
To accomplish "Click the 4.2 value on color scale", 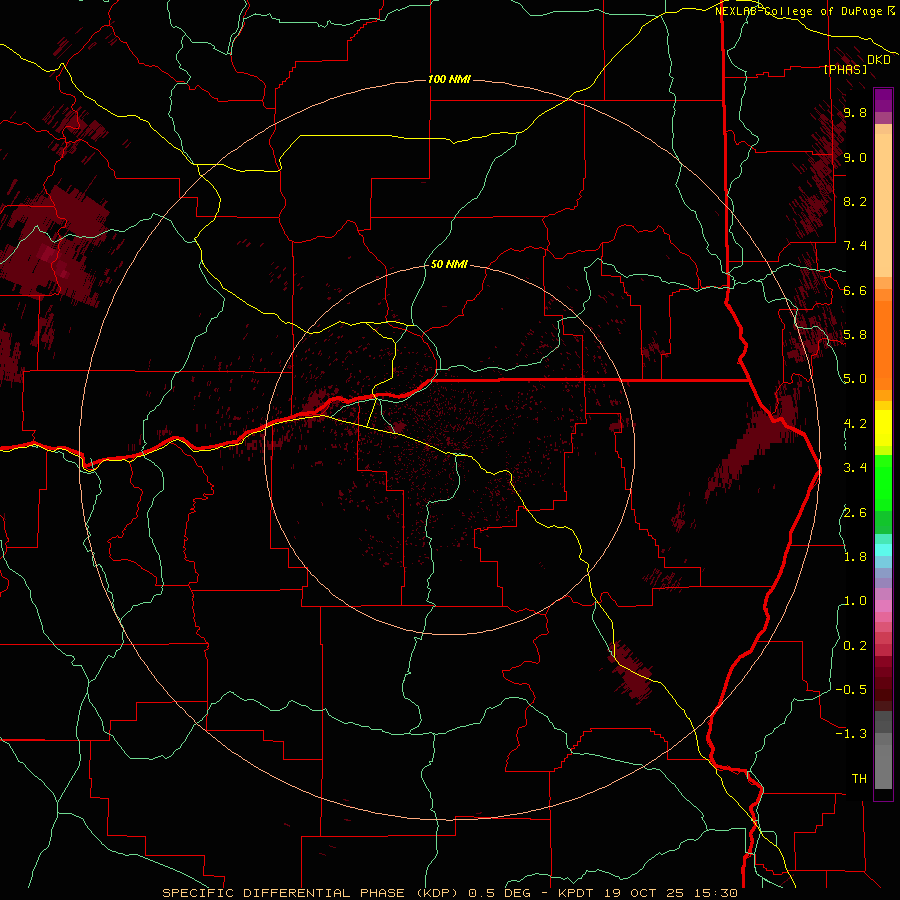I will (x=855, y=424).
